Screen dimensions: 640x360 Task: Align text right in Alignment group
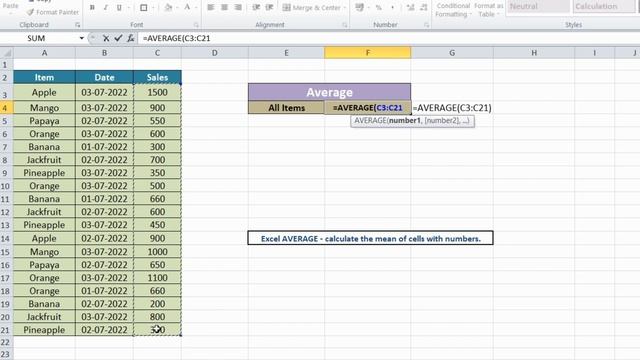238,7
